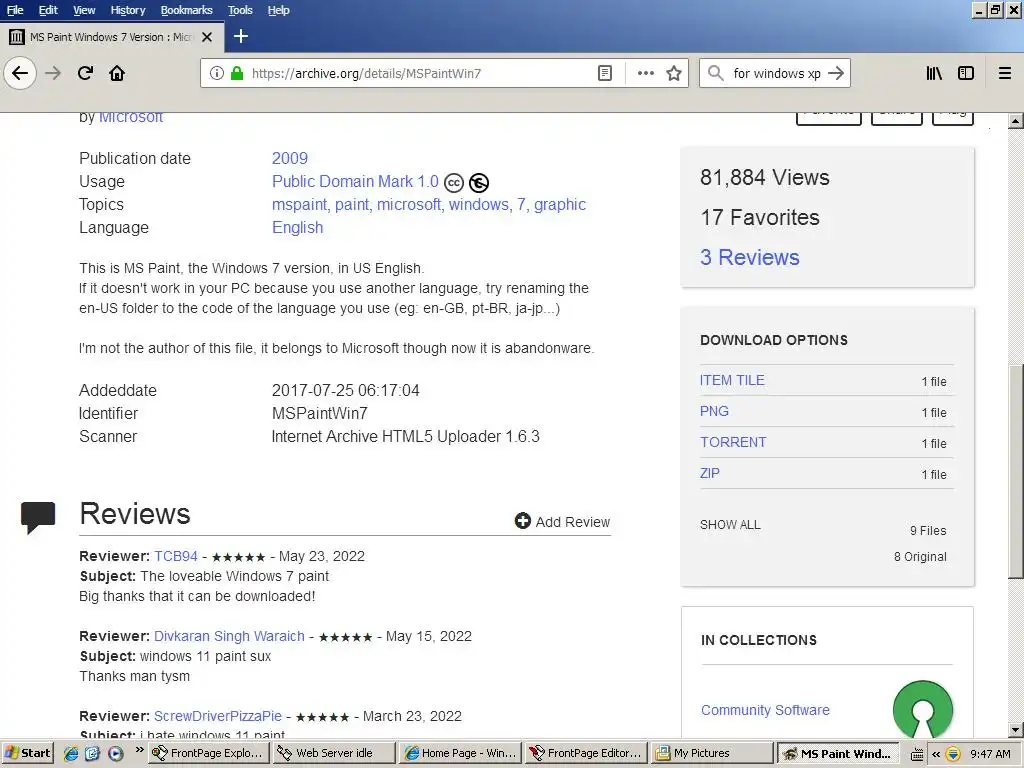Viewport: 1024px width, 768px height.
Task: Reload the current page
Action: click(86, 73)
